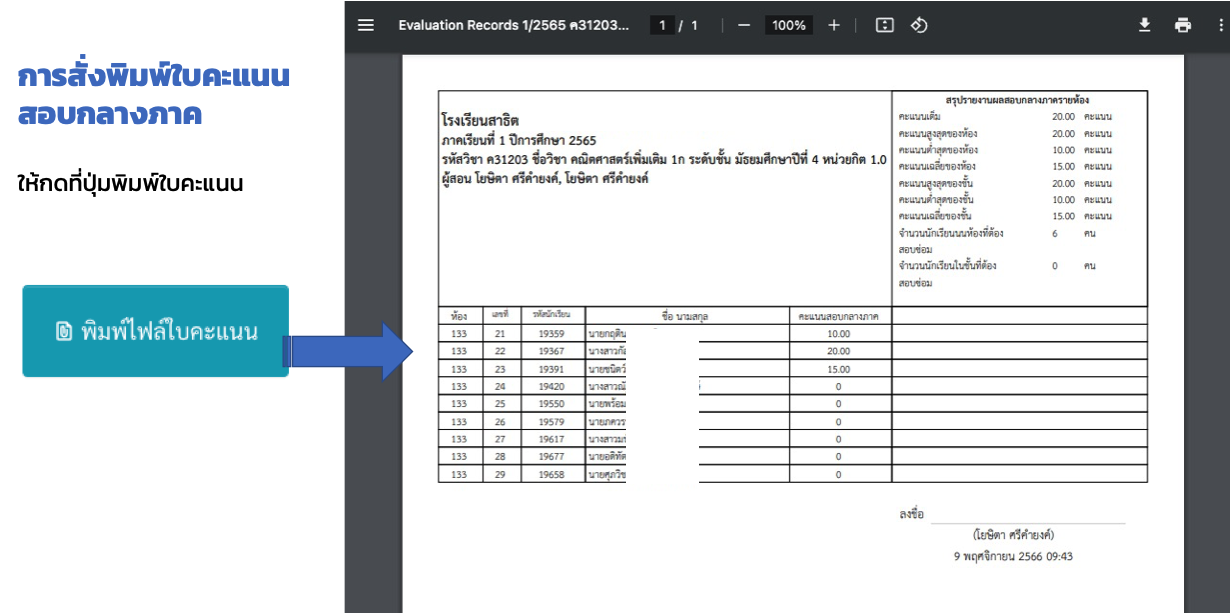The image size is (1230, 613).
Task: Click the 20.00 score in student 19367's row
Action: pos(838,351)
